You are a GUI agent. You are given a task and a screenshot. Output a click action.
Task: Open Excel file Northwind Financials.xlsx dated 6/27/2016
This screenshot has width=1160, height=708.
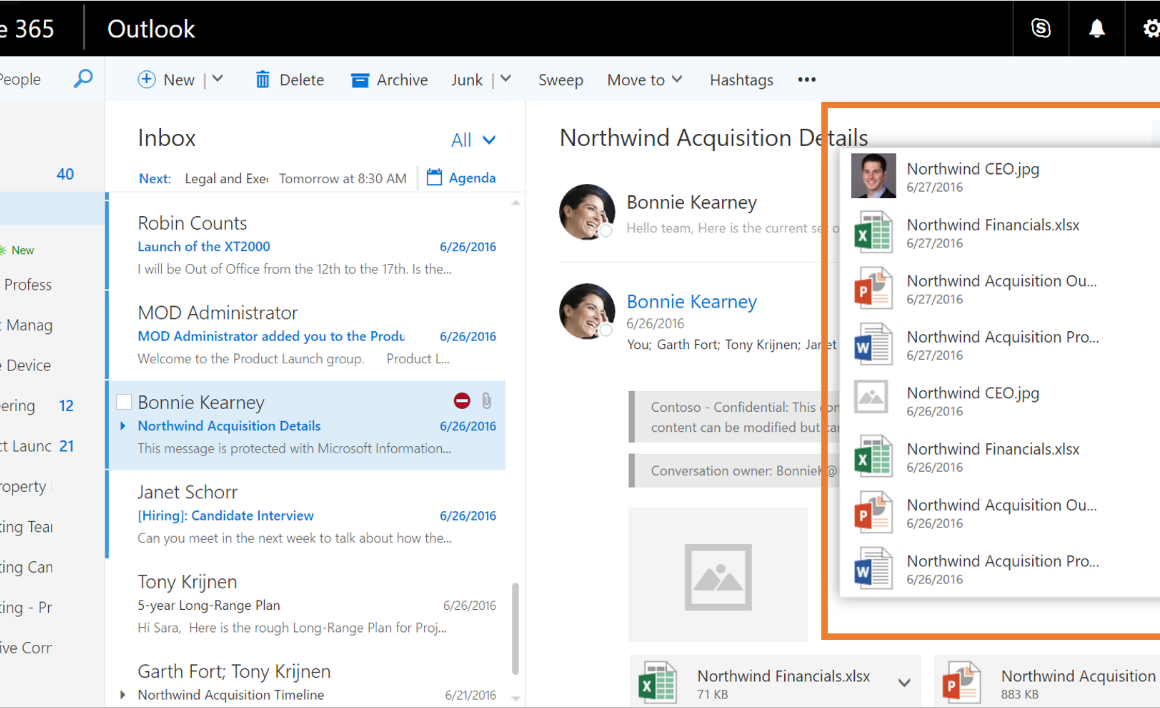pos(999,232)
